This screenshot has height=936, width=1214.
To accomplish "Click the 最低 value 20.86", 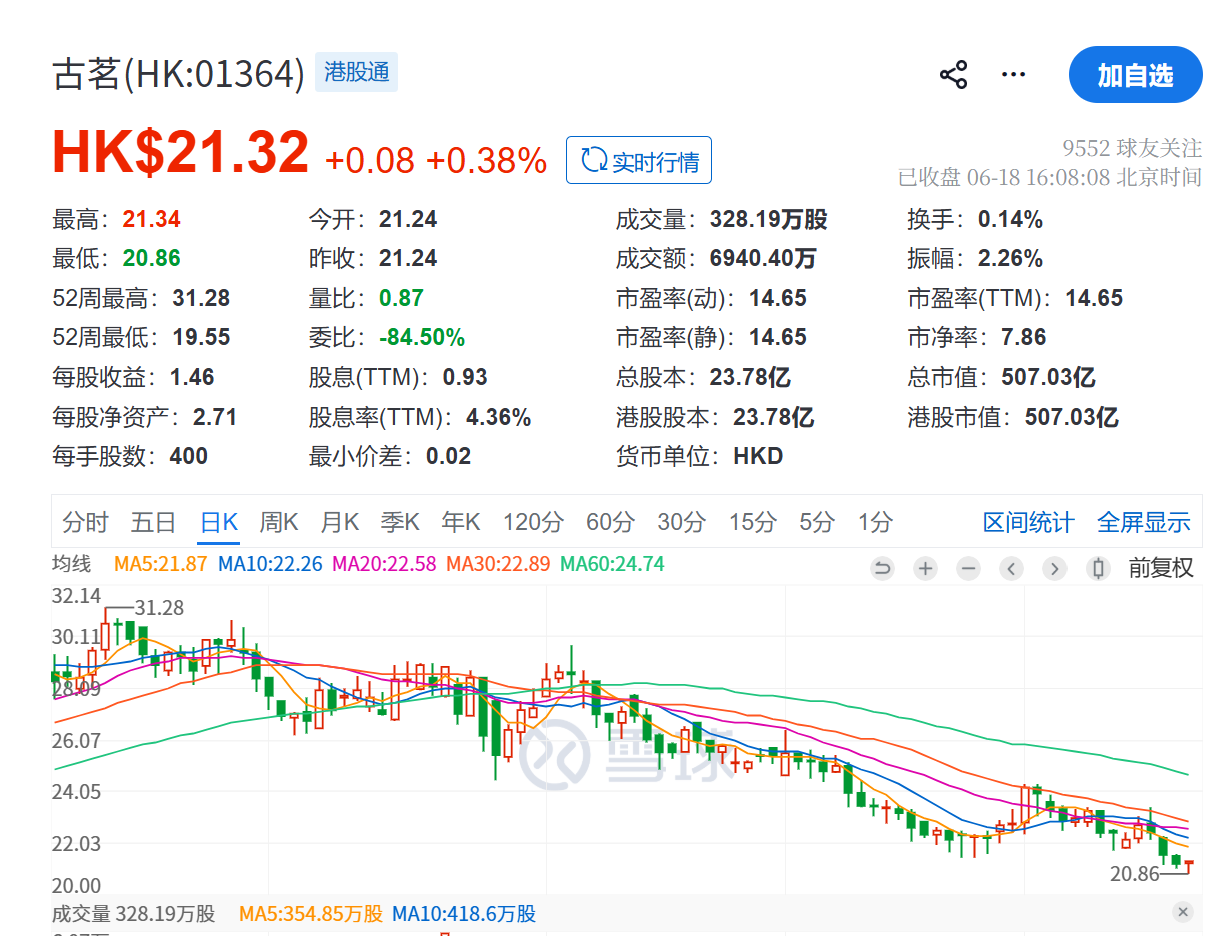I will [x=152, y=258].
